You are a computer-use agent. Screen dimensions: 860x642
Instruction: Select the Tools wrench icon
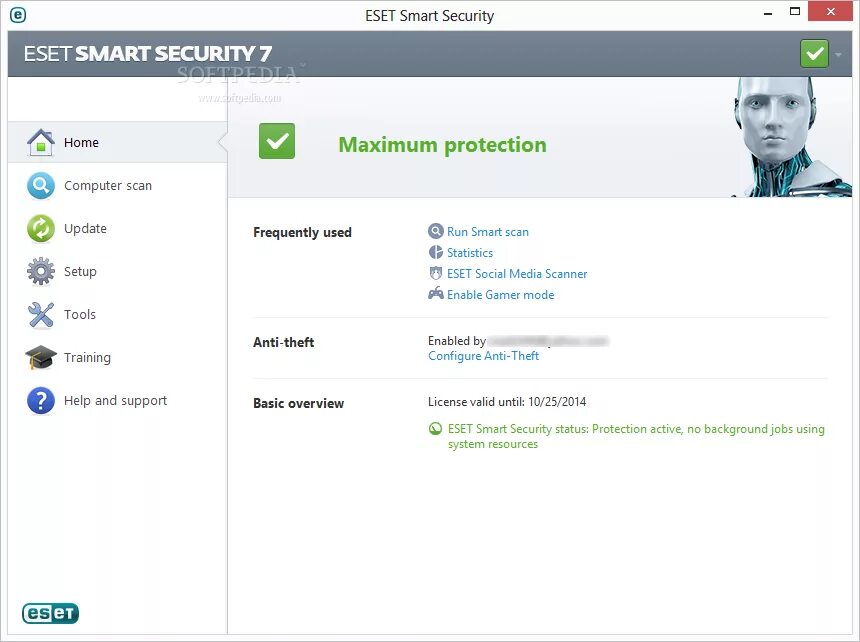tap(40, 314)
